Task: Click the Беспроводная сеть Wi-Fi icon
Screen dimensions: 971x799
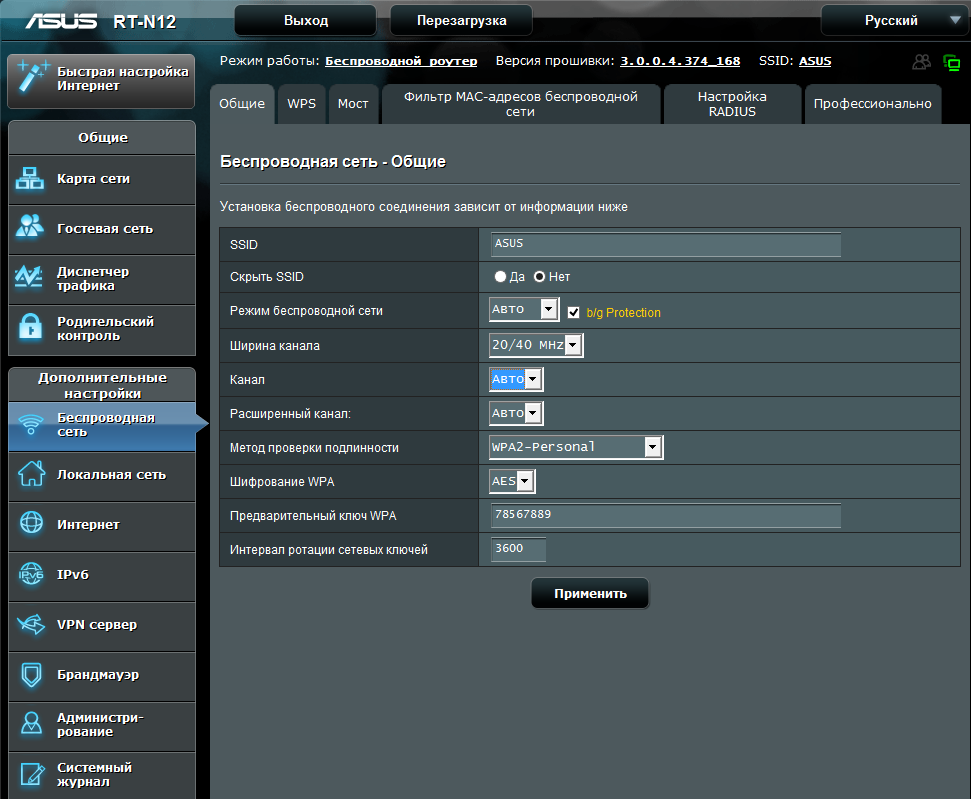Action: tap(30, 424)
